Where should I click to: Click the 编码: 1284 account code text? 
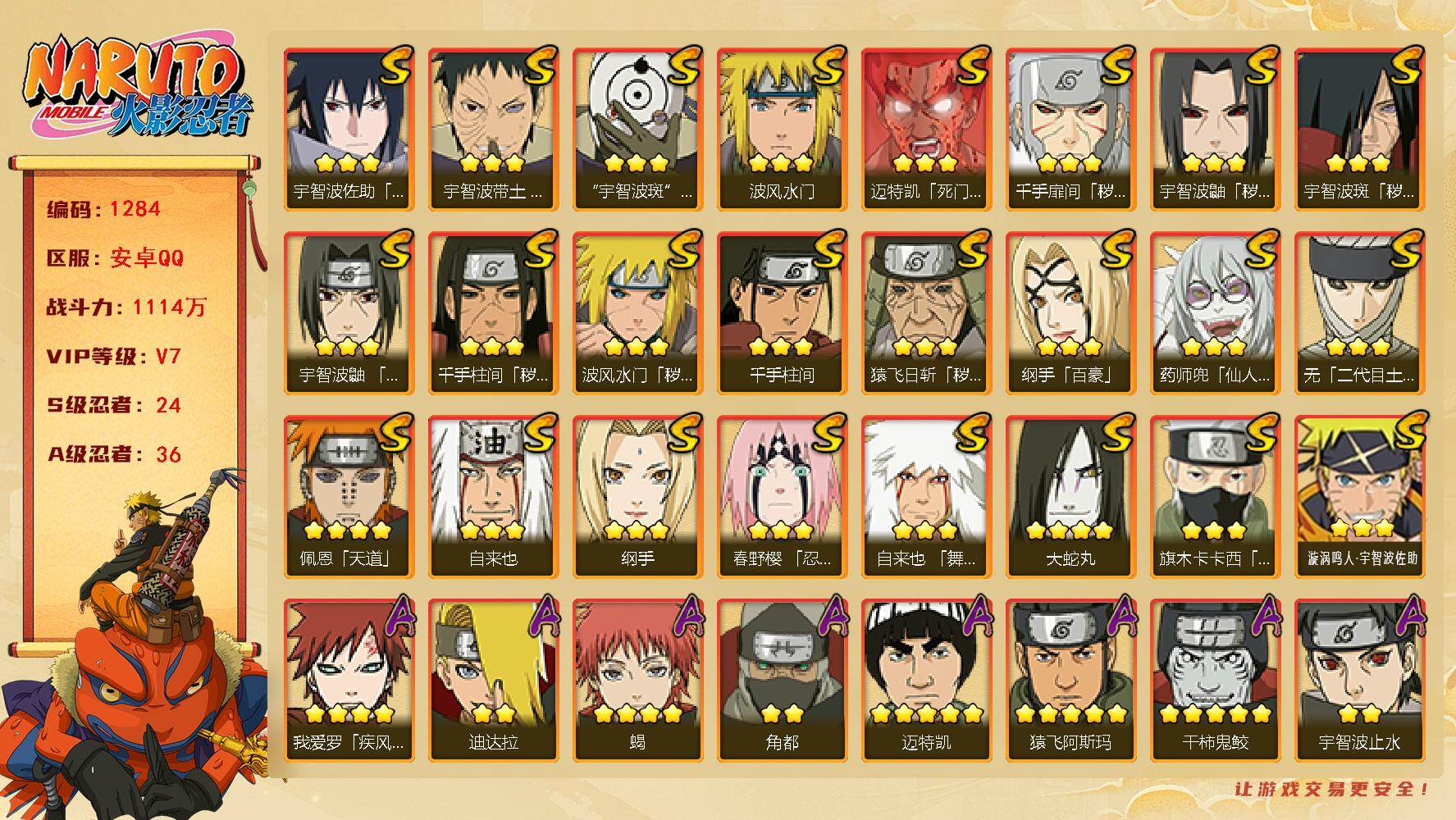pyautogui.click(x=103, y=208)
